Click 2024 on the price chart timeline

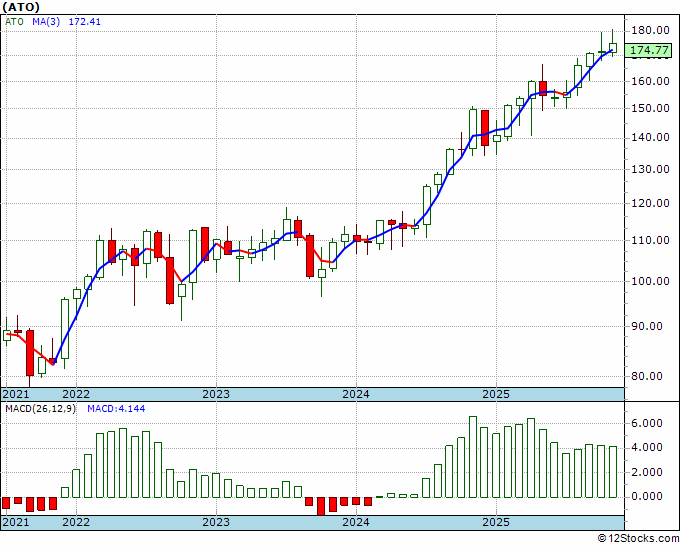[x=356, y=394]
